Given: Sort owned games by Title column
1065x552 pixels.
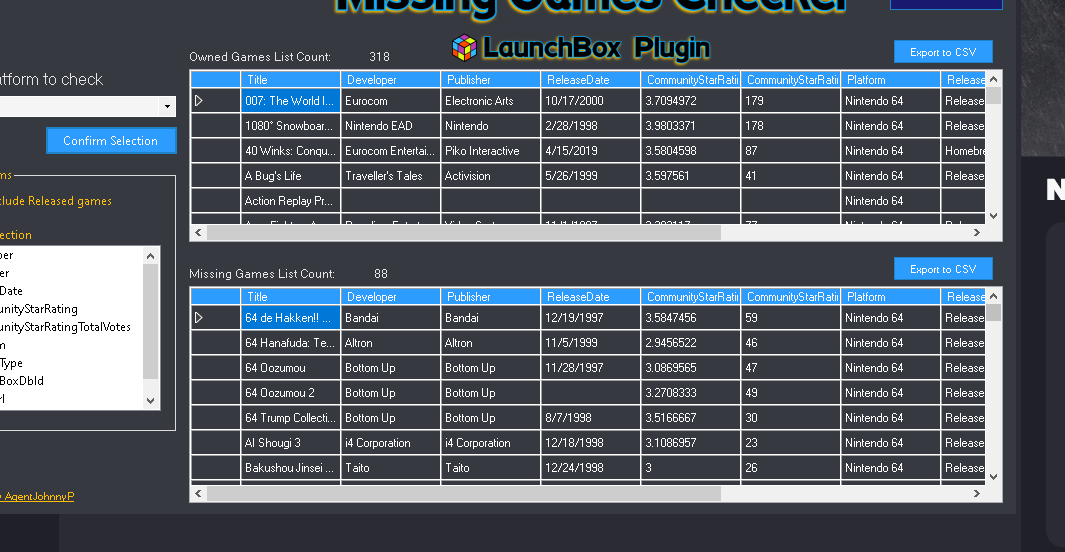Looking at the screenshot, I should pyautogui.click(x=290, y=79).
